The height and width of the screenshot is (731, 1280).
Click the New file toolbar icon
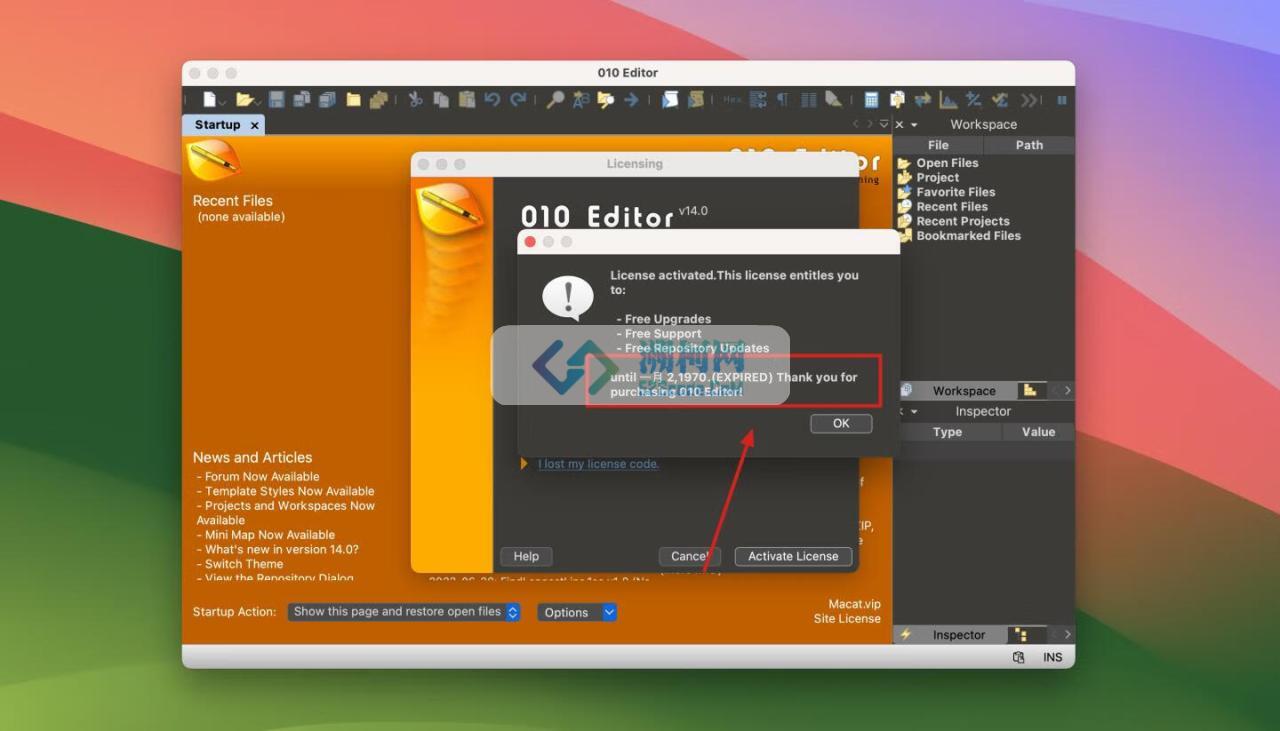[x=210, y=99]
